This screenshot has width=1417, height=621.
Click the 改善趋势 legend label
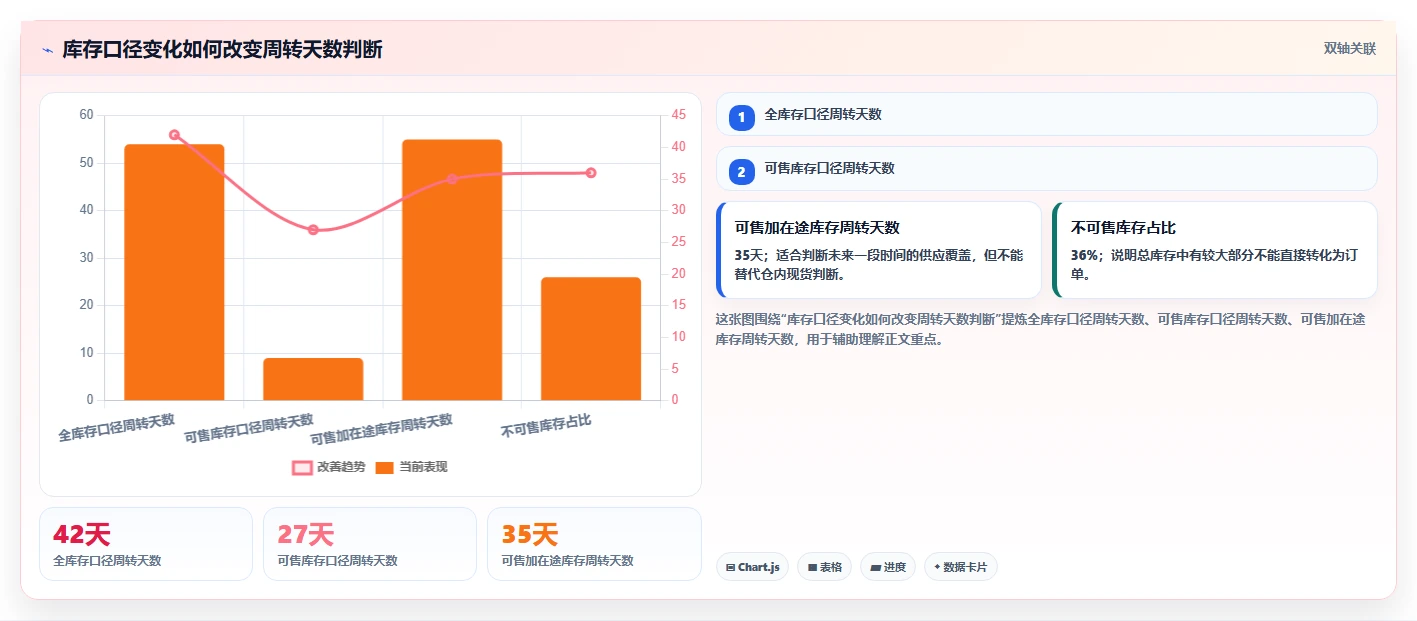[341, 467]
